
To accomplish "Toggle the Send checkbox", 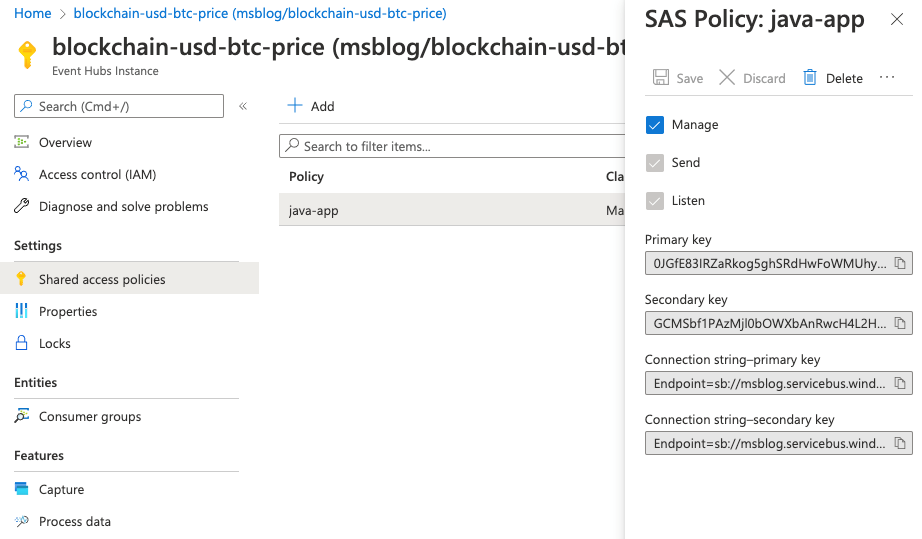I will pos(654,163).
